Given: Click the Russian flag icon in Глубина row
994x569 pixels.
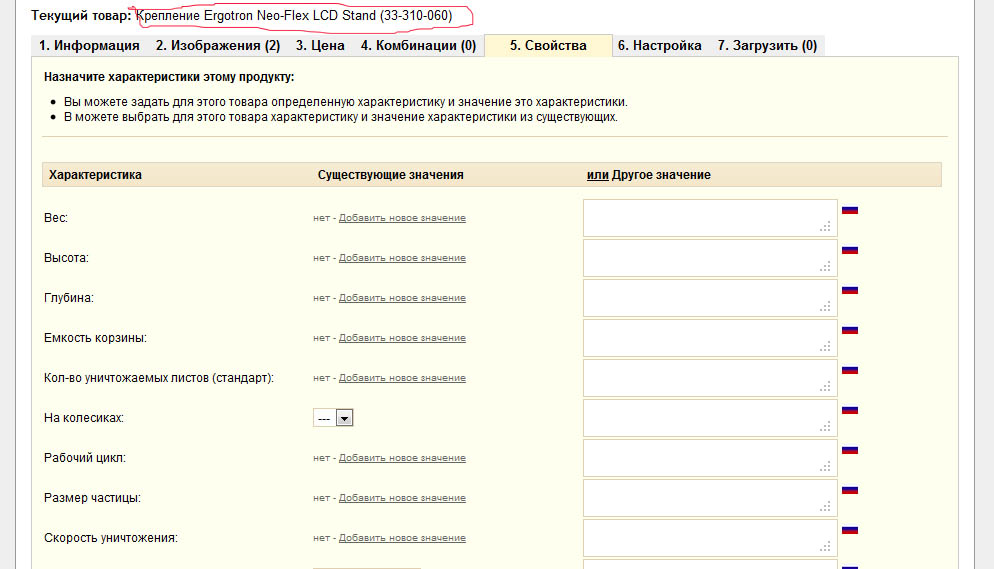Looking at the screenshot, I should (x=849, y=290).
